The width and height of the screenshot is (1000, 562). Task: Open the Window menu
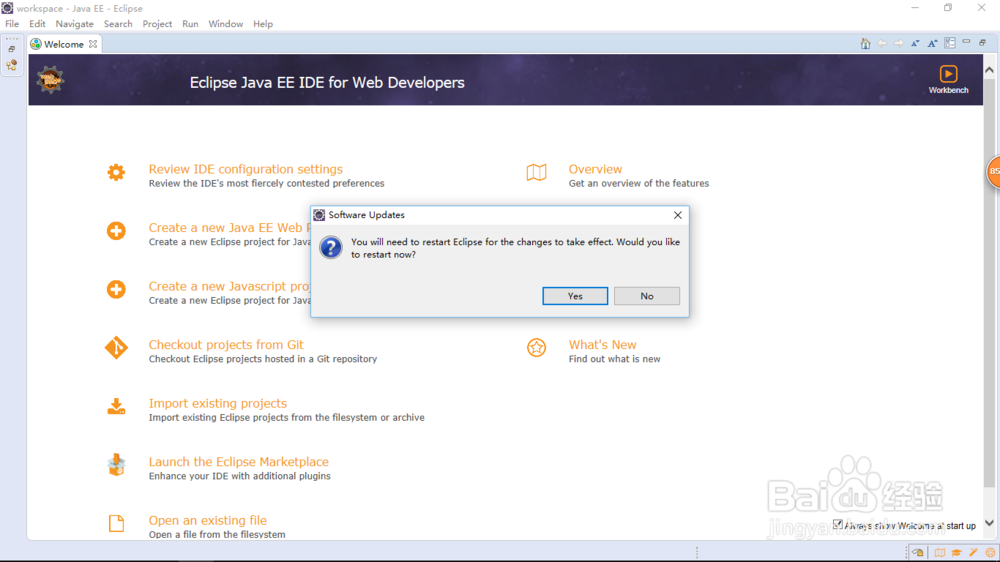pyautogui.click(x=226, y=24)
